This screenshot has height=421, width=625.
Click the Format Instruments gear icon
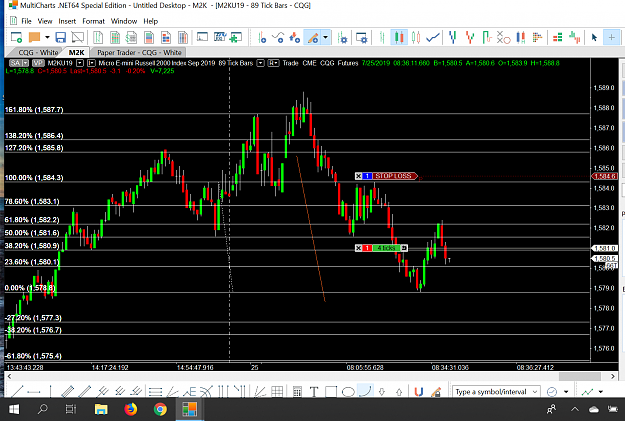pyautogui.click(x=342, y=37)
